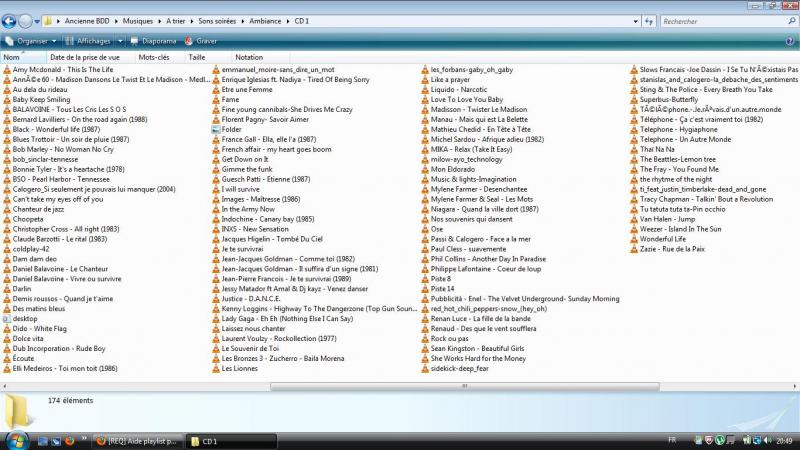Select the 'coldplay-42' VLC file icon

[7, 249]
